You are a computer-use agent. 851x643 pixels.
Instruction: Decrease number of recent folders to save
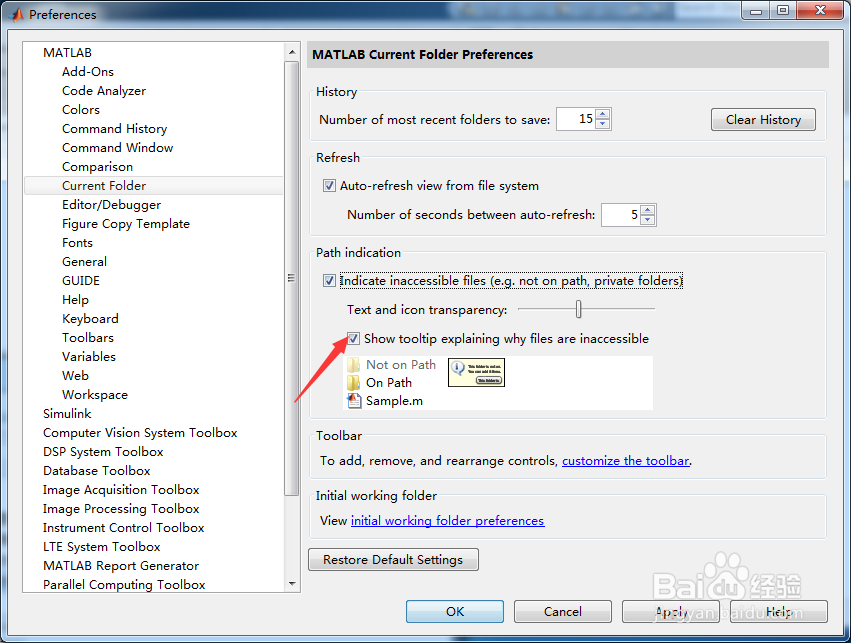coord(602,124)
